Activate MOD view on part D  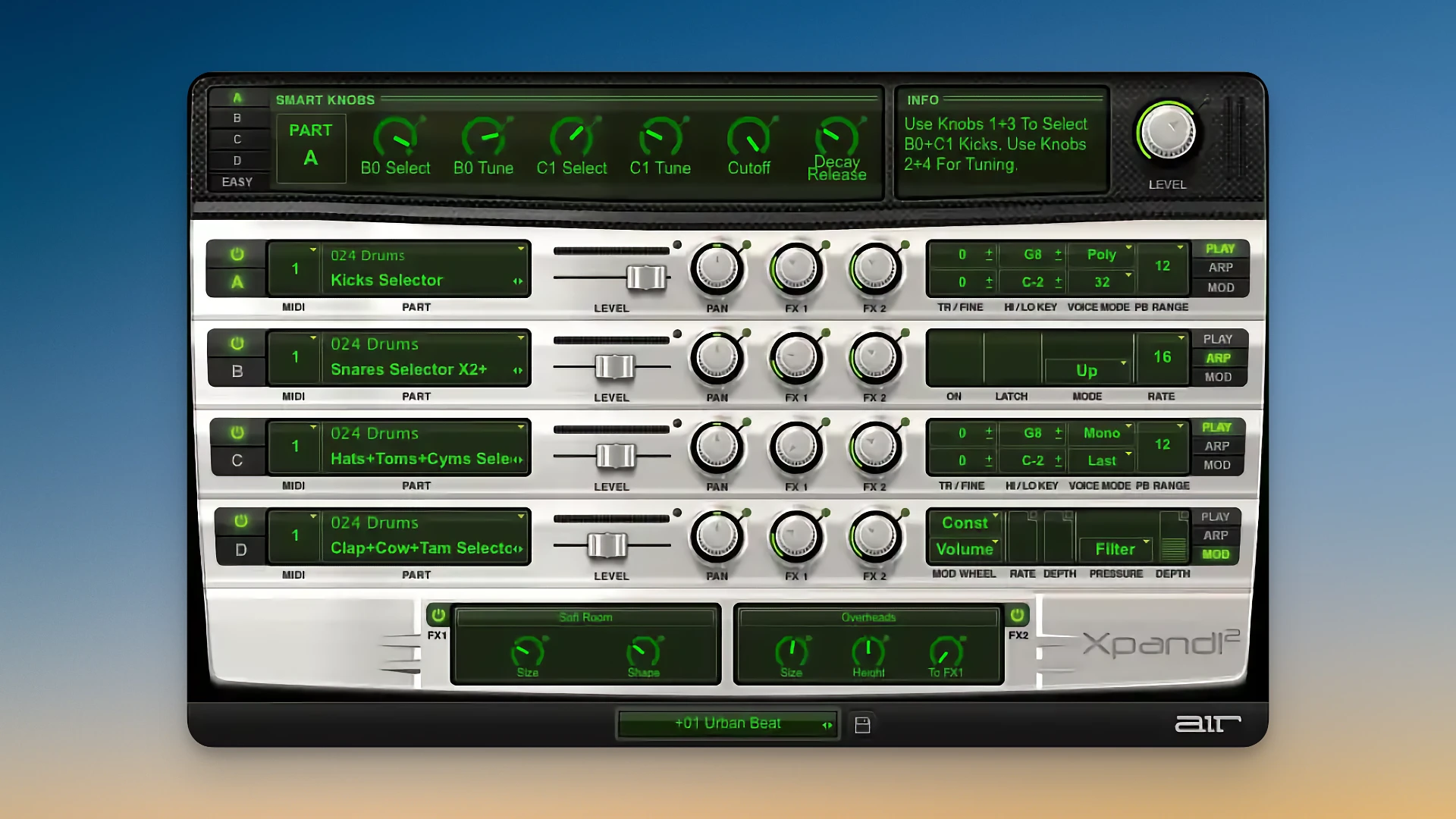[1216, 554]
